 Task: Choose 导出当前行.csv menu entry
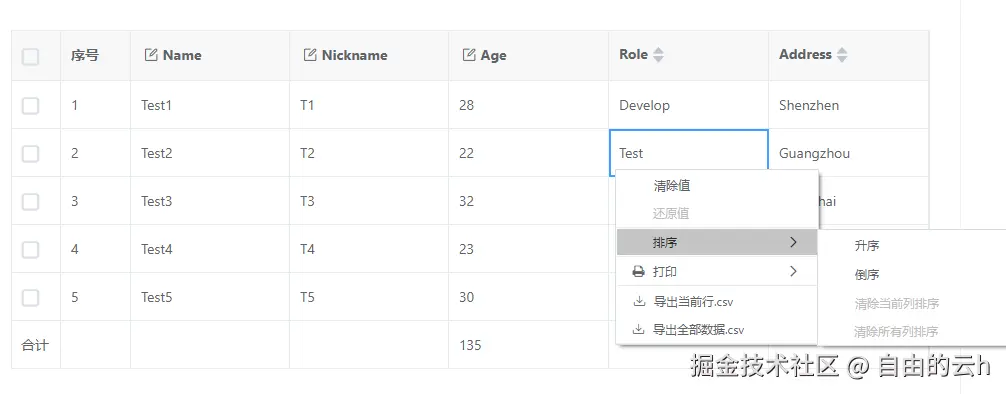[717, 302]
